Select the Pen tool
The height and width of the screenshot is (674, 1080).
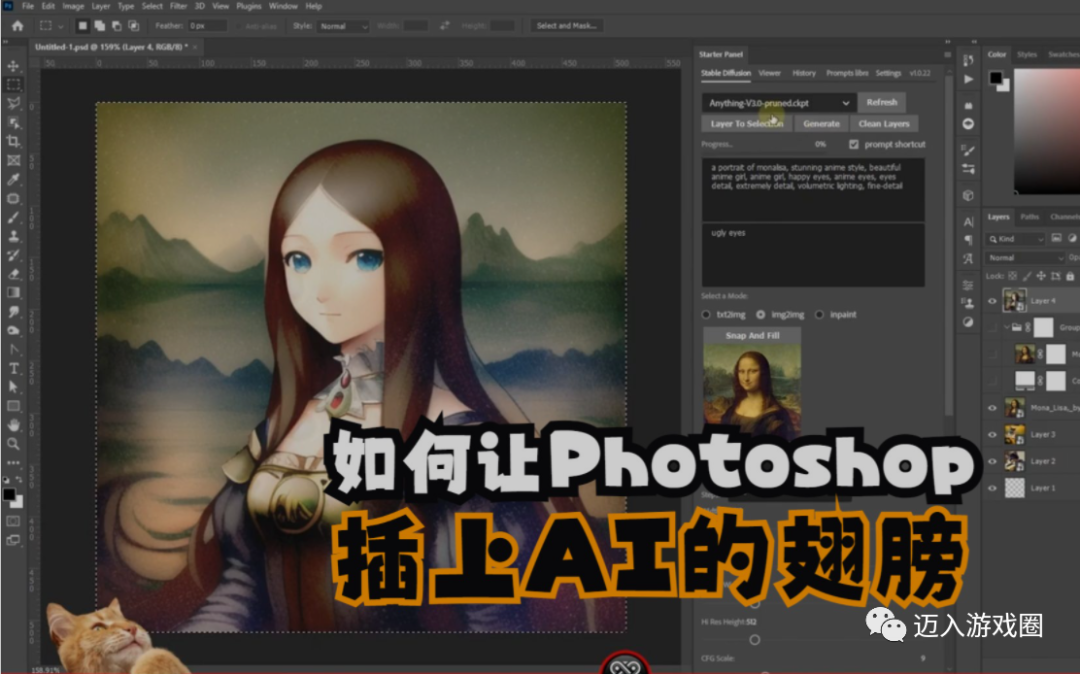(x=13, y=350)
